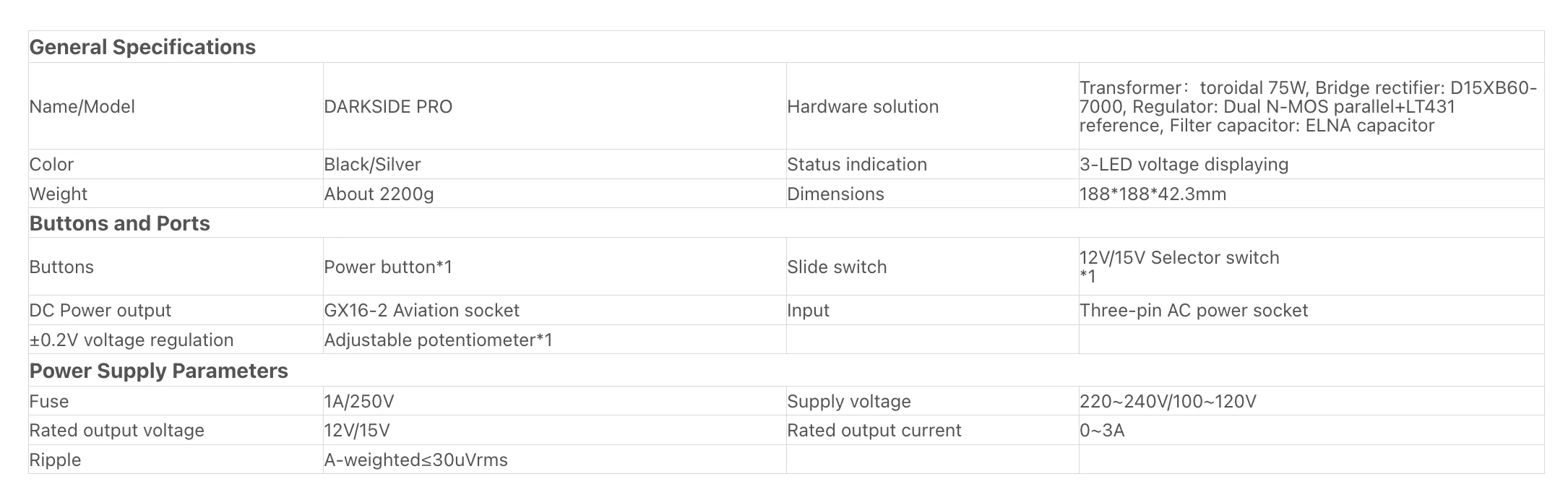Select the 3-LED voltage displaying text

1184,165
